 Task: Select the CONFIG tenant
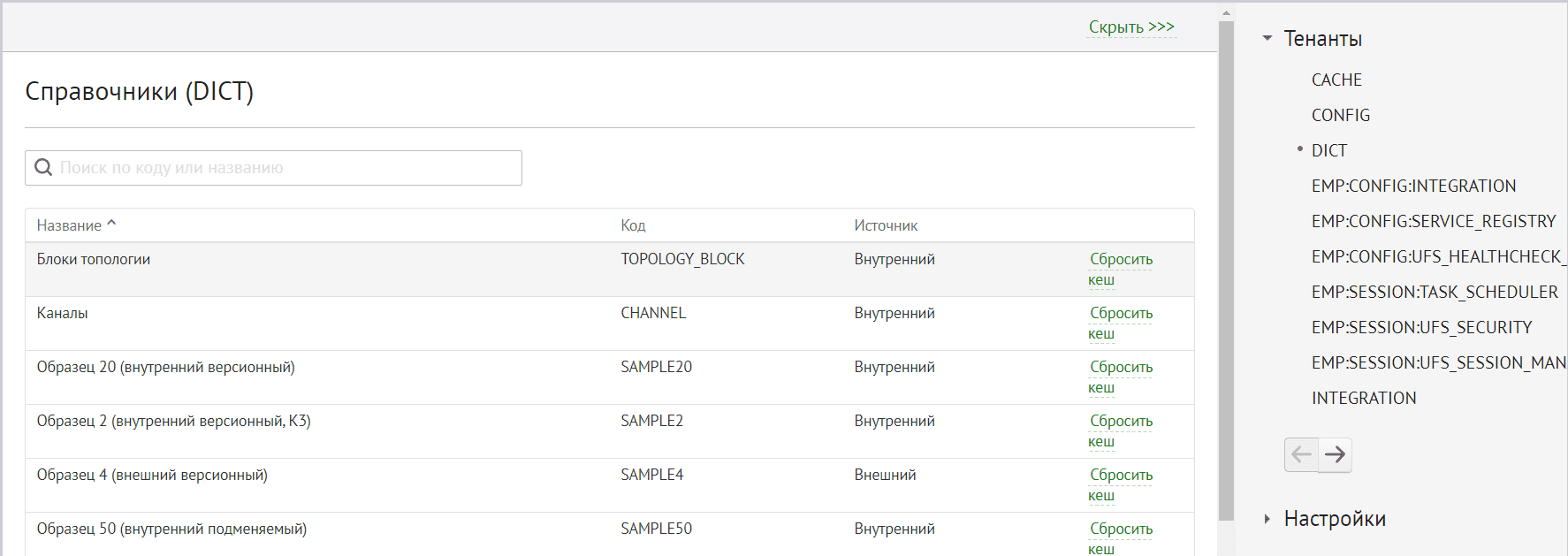1340,115
